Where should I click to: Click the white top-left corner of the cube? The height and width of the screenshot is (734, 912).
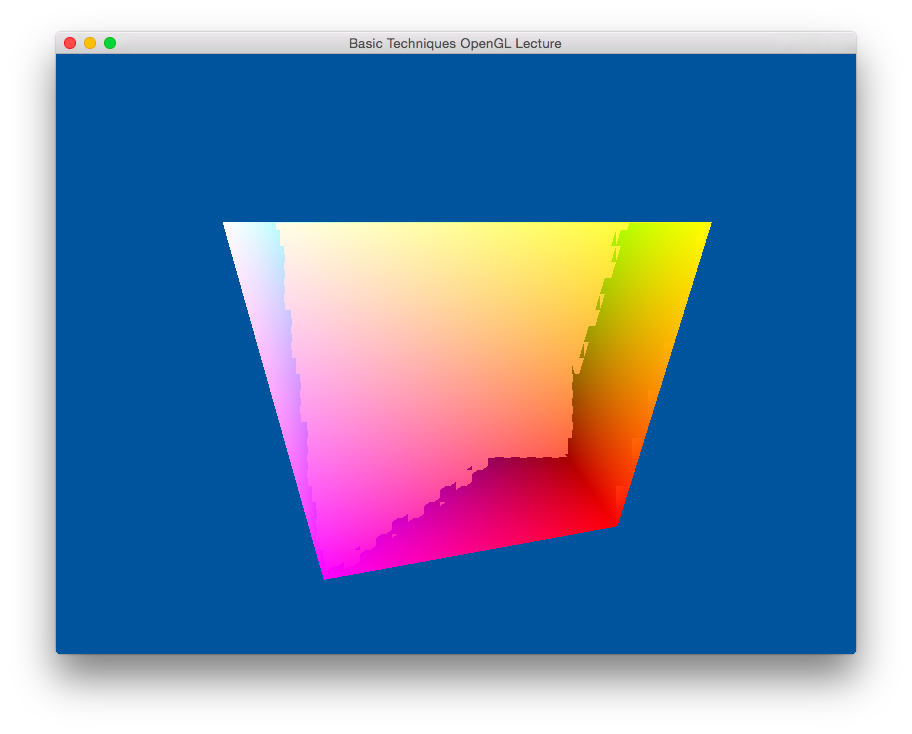click(230, 227)
